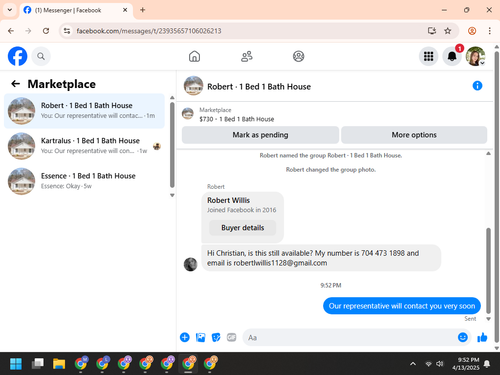
Task: Click small seen avatar beside Kartralus conversation
Action: click(157, 146)
